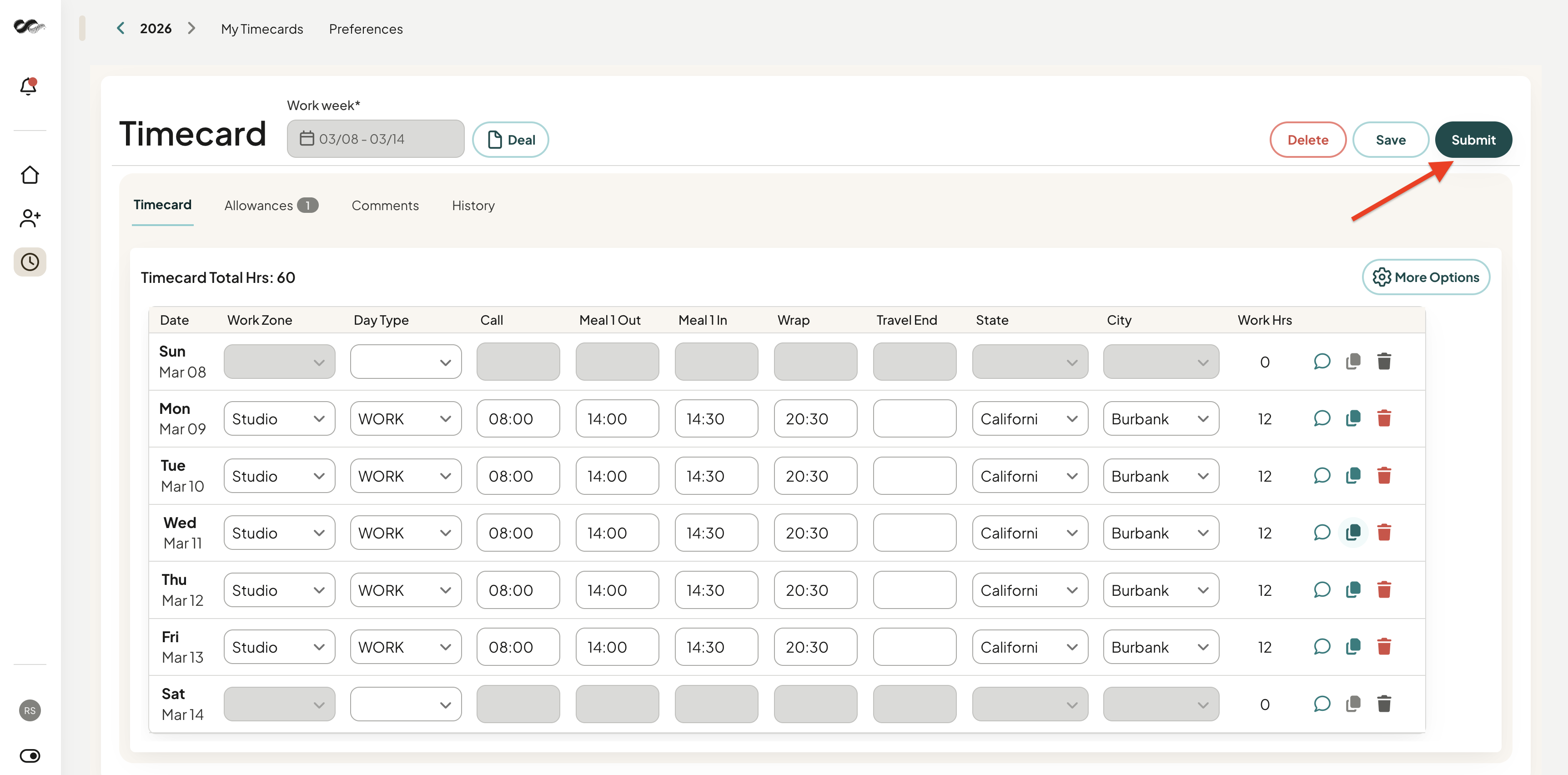Open comment for Sun Mar 08

(1322, 362)
